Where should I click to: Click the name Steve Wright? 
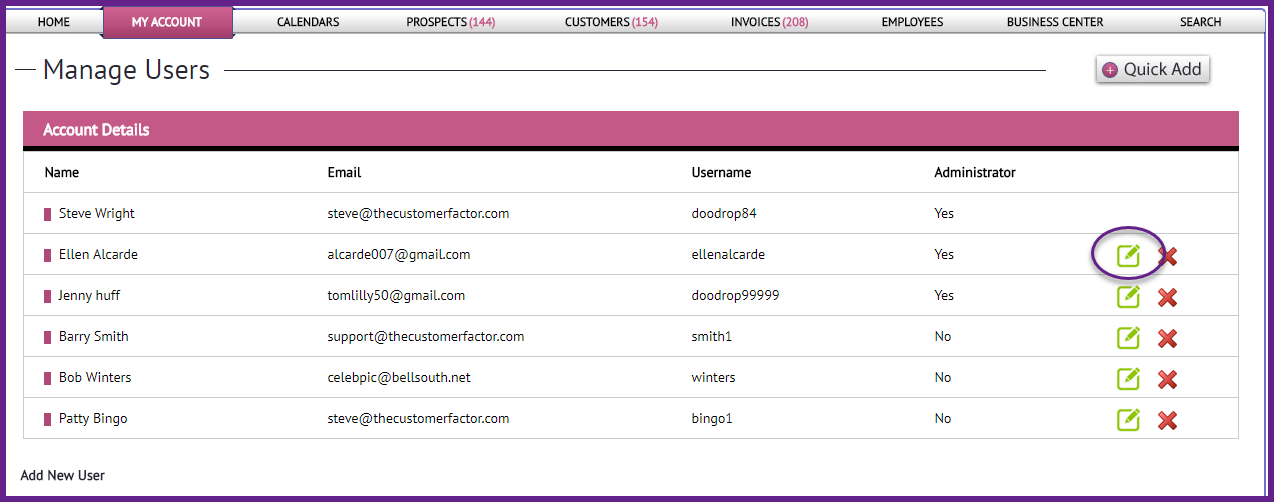tap(97, 213)
